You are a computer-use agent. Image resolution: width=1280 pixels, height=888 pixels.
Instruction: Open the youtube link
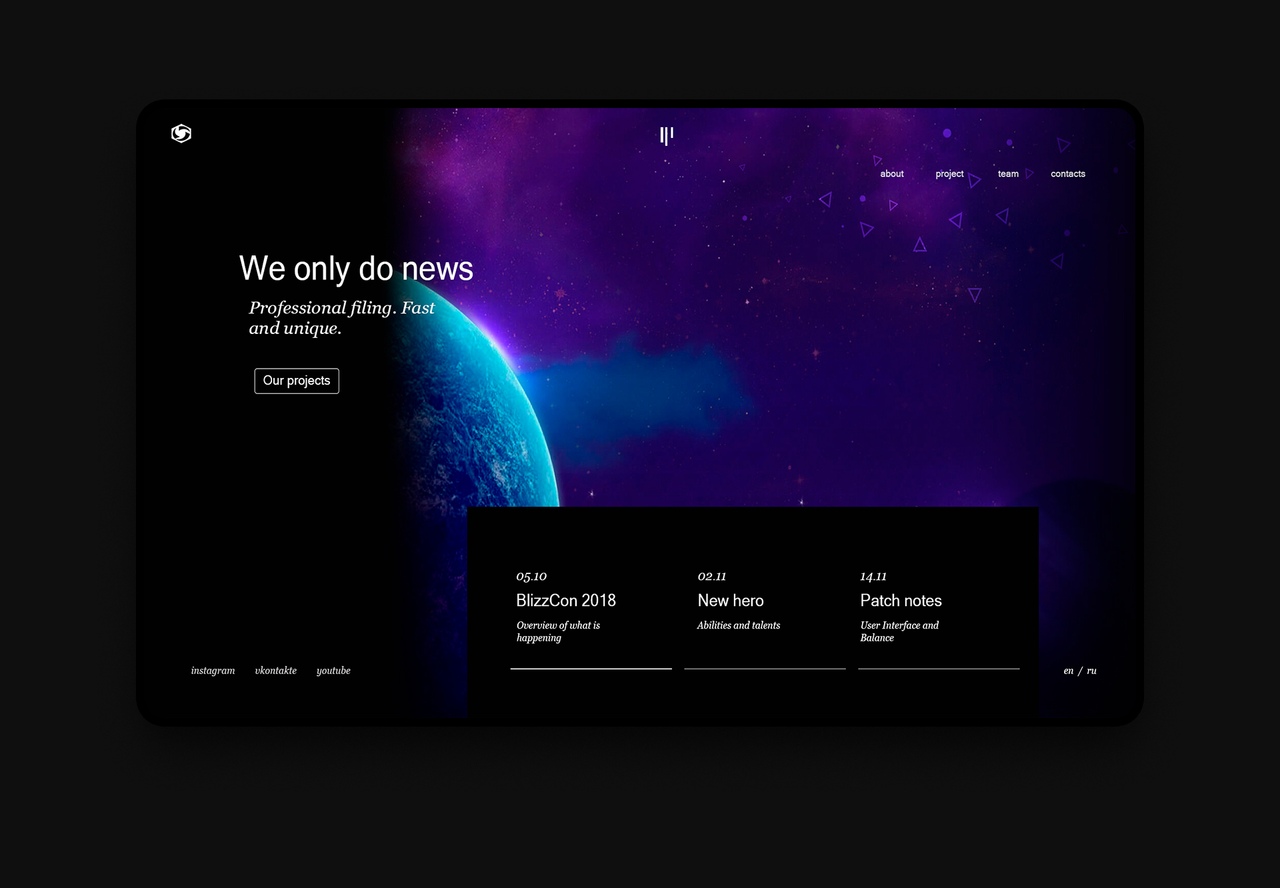point(333,671)
